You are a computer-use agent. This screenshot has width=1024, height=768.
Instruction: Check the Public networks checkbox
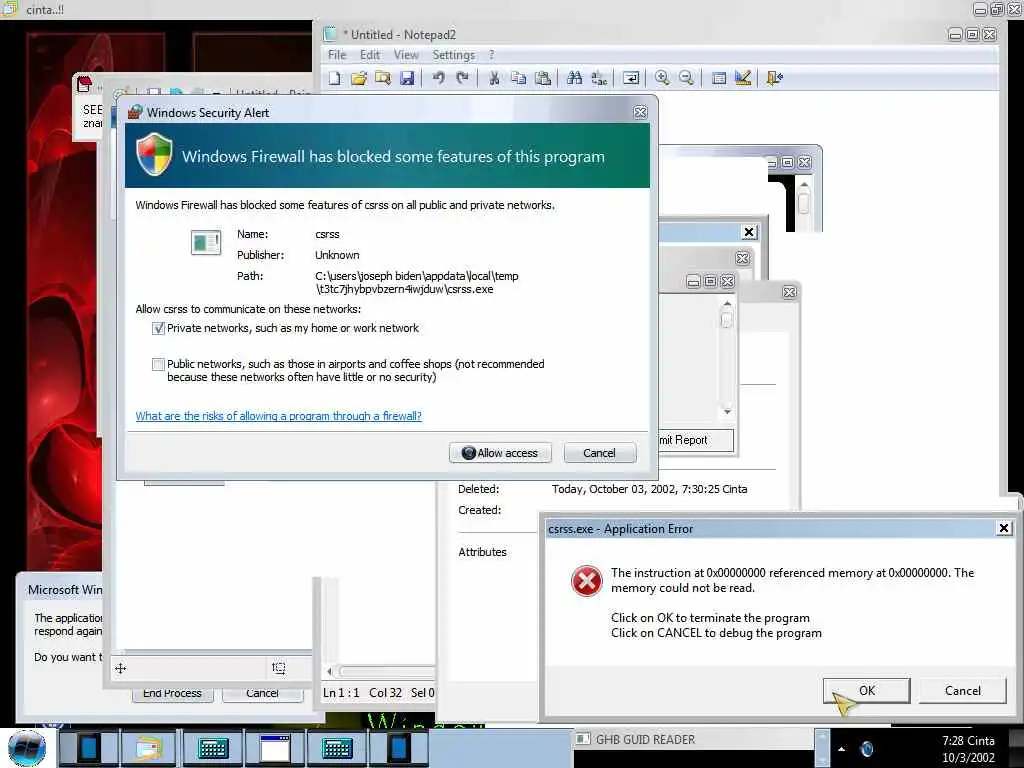point(158,364)
